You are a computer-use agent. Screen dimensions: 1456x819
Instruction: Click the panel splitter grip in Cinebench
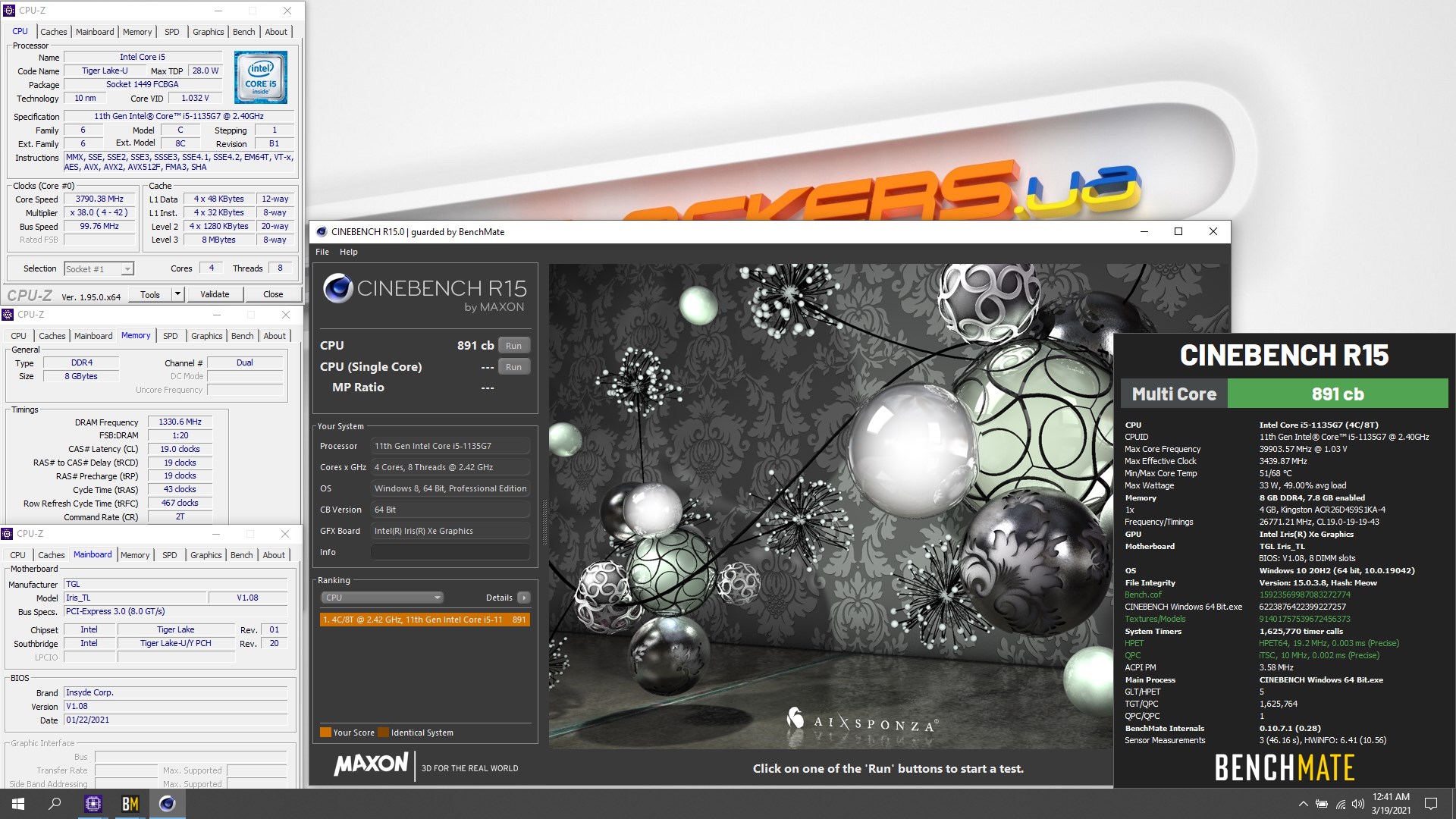(544, 523)
